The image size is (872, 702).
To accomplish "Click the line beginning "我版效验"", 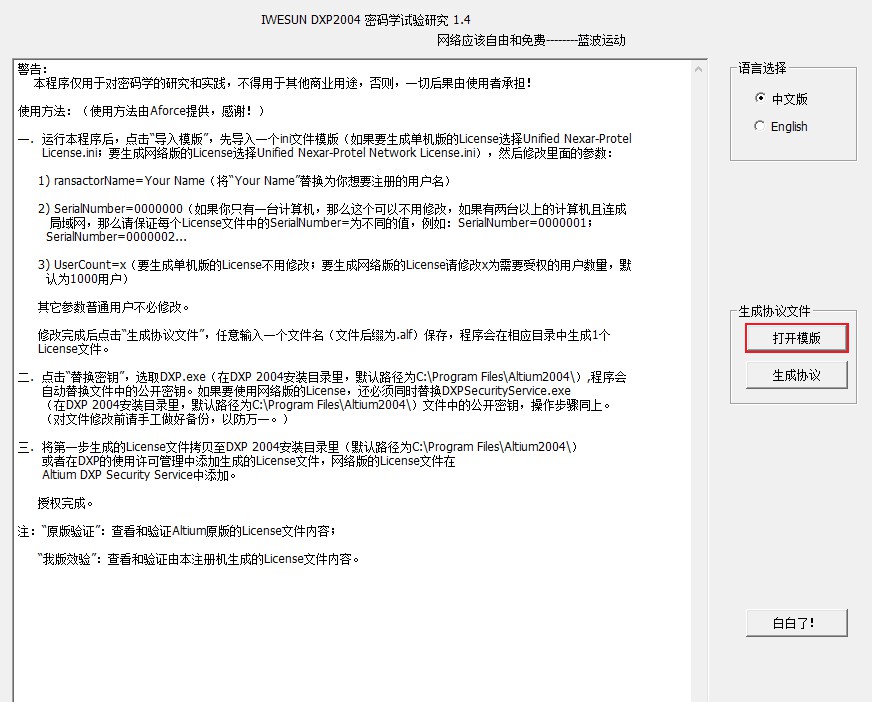I will [199, 559].
